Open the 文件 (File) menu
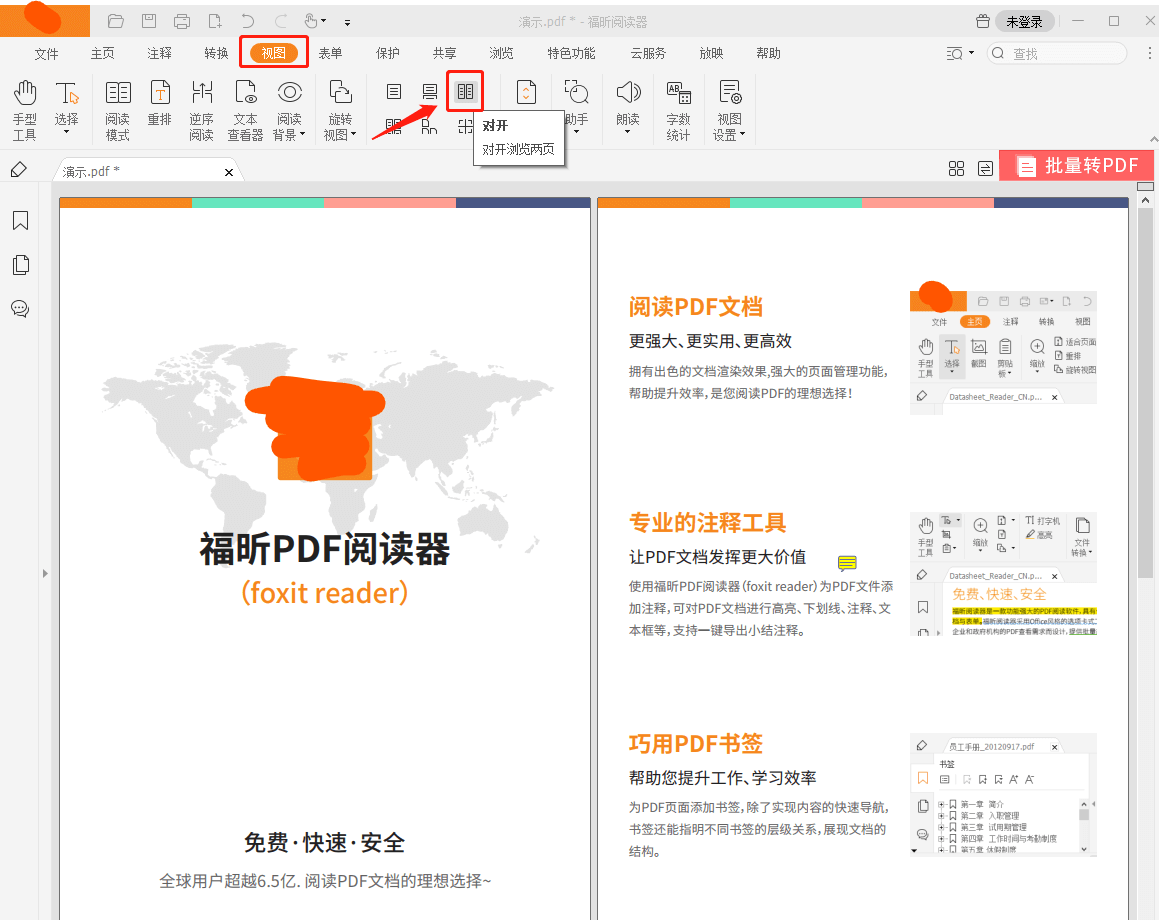The height and width of the screenshot is (920, 1159). click(x=46, y=53)
